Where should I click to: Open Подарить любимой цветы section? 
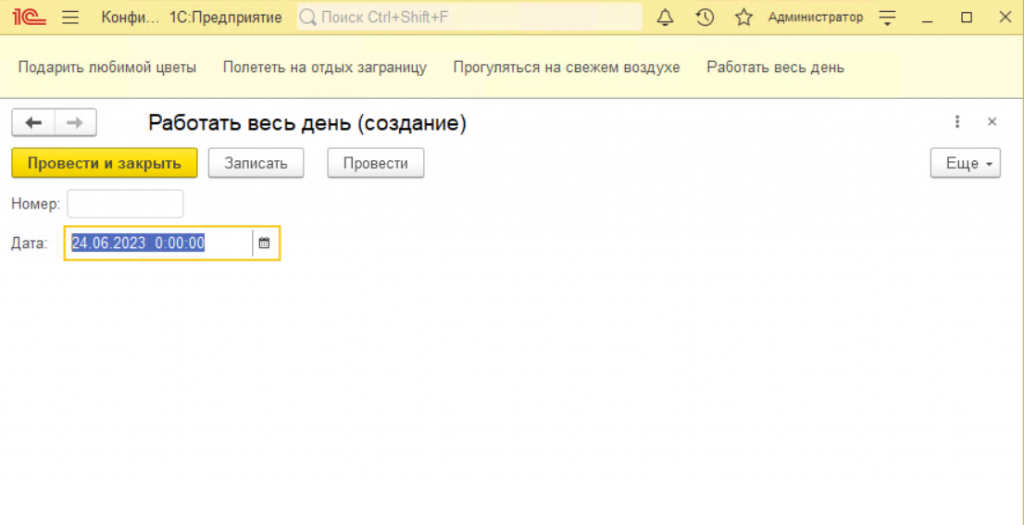[107, 67]
